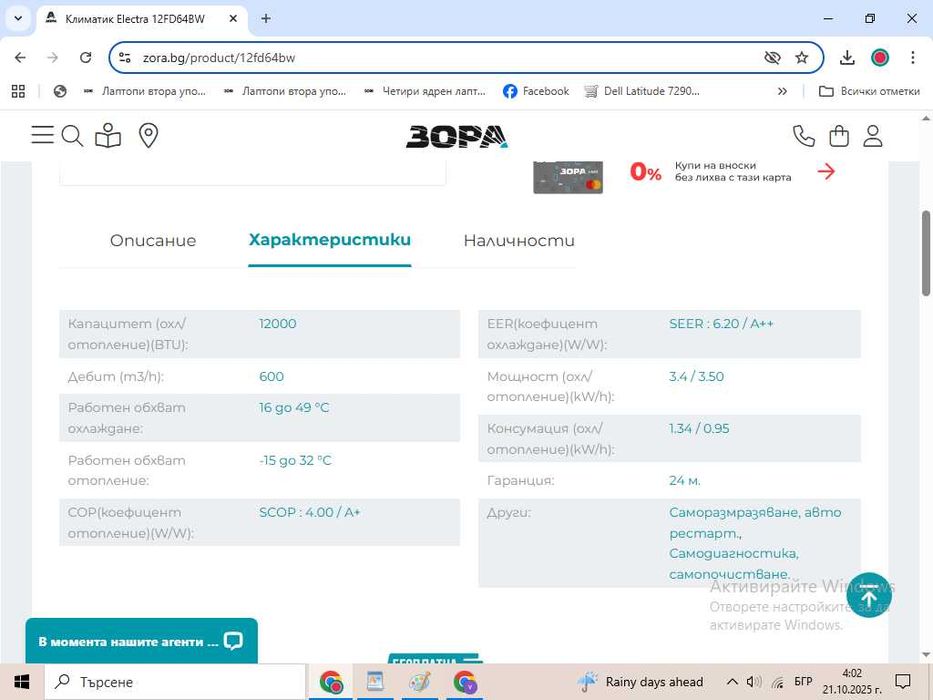Open the Dell Latitude 7290 bookmark
Viewport: 933px width, 700px height.
point(642,91)
